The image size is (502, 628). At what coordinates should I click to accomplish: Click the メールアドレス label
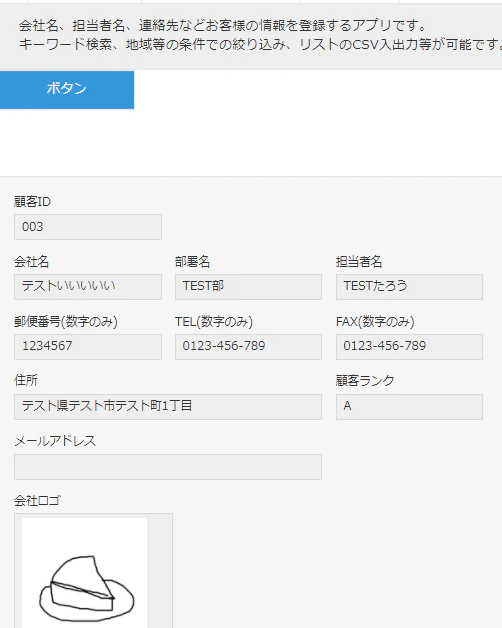pyautogui.click(x=55, y=441)
